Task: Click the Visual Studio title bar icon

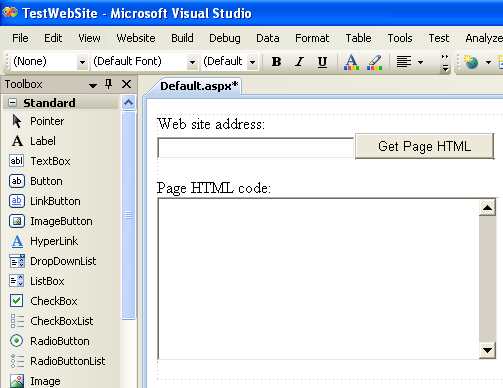Action: pos(9,13)
